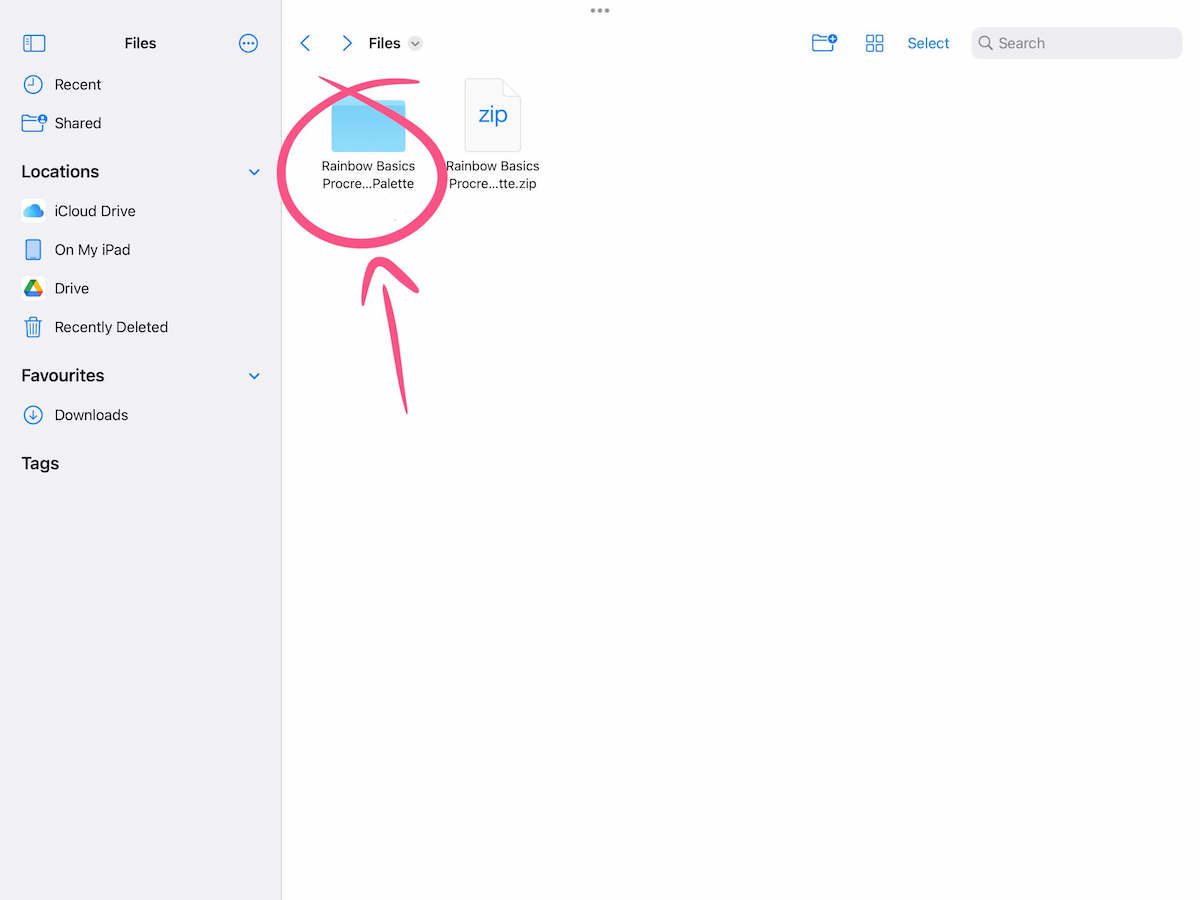Collapse the Locations section
Screen dimensions: 1200x900
[253, 171]
